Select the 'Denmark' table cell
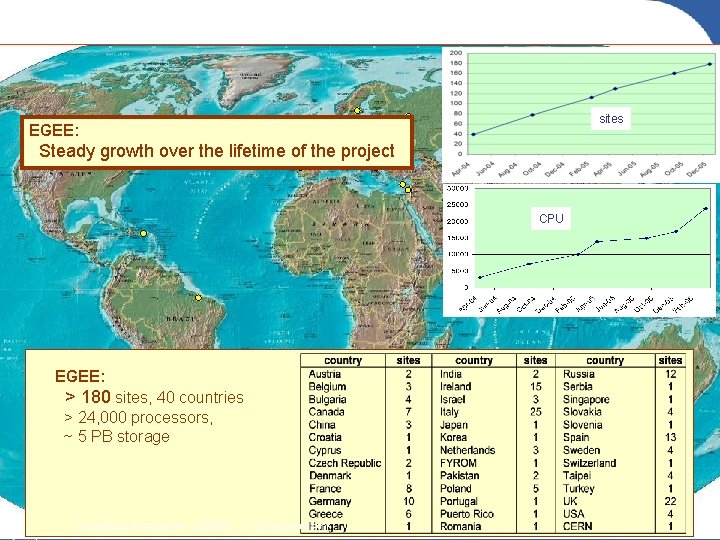The height and width of the screenshot is (540, 720). 330,475
